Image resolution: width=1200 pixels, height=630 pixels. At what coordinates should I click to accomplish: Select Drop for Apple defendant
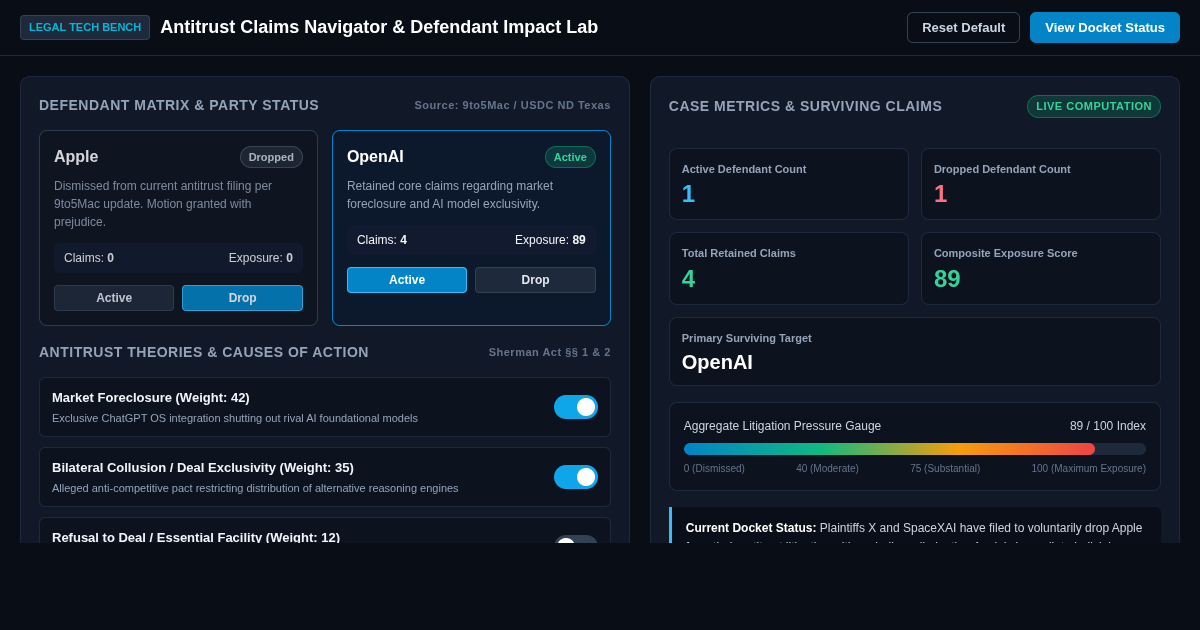coord(242,298)
